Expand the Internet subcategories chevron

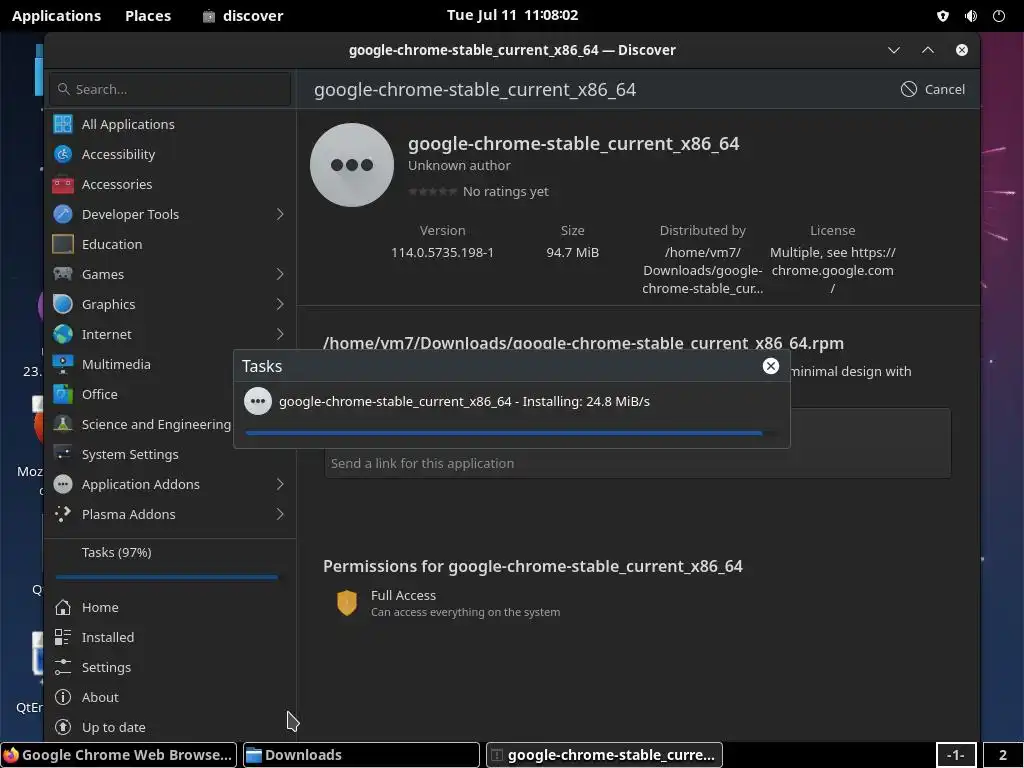click(x=280, y=334)
